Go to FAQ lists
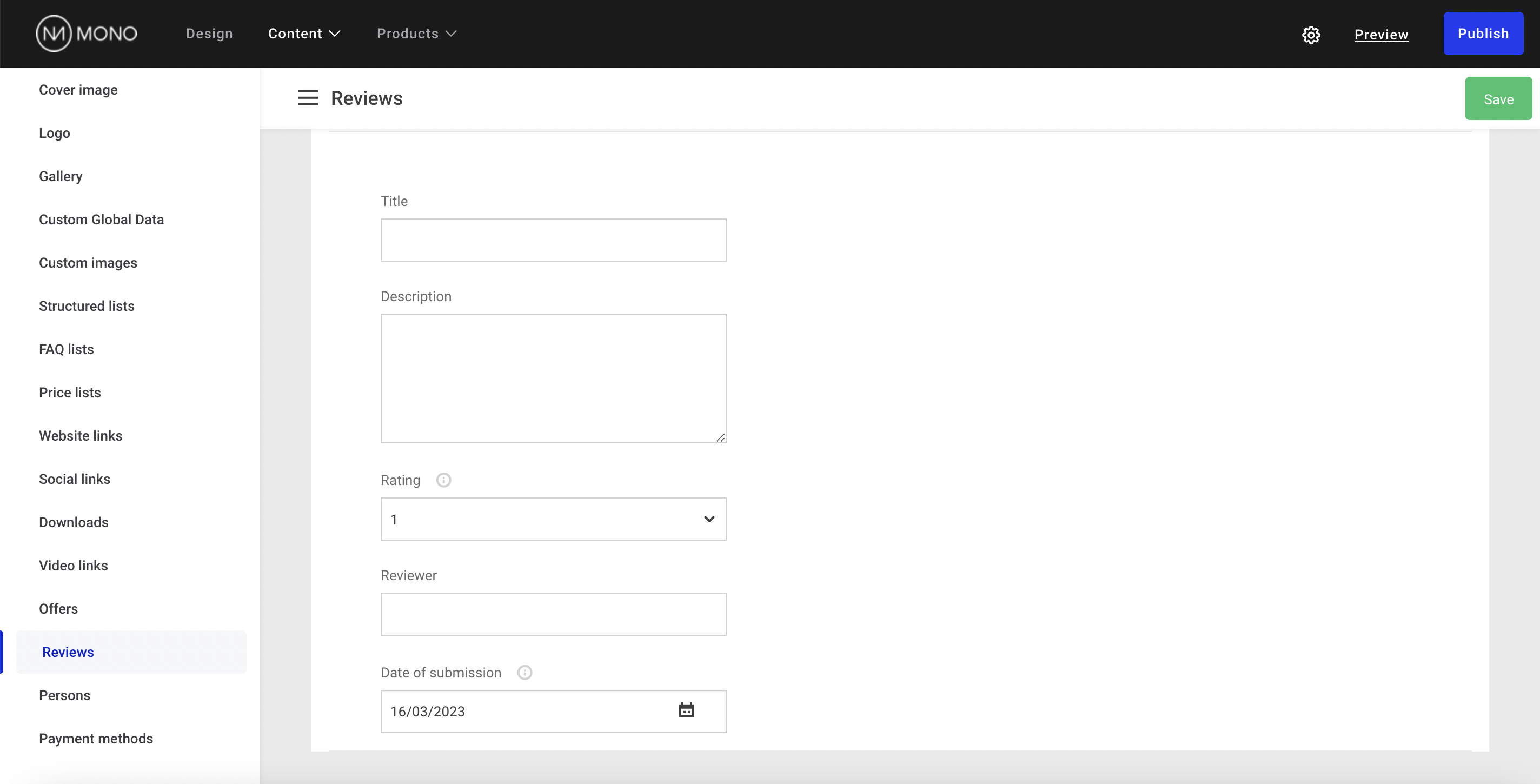The width and height of the screenshot is (1540, 784). pyautogui.click(x=67, y=349)
